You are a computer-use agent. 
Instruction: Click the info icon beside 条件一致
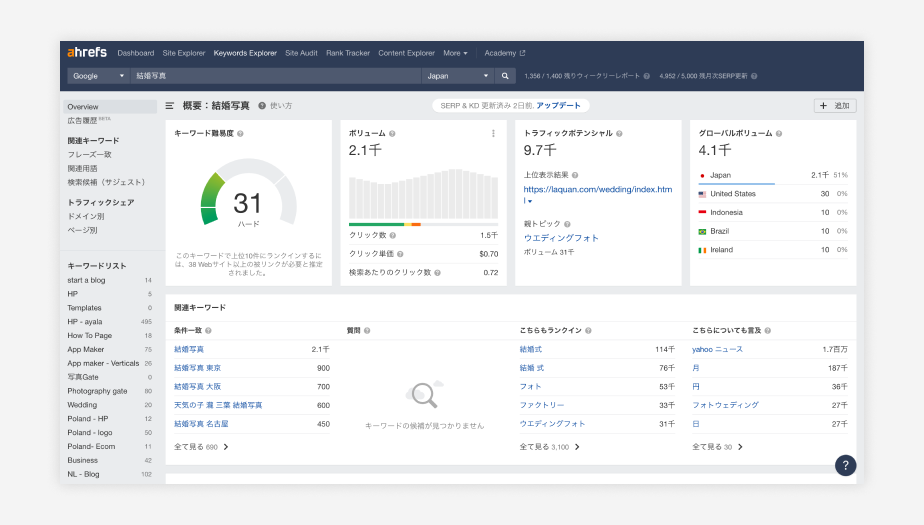208,331
